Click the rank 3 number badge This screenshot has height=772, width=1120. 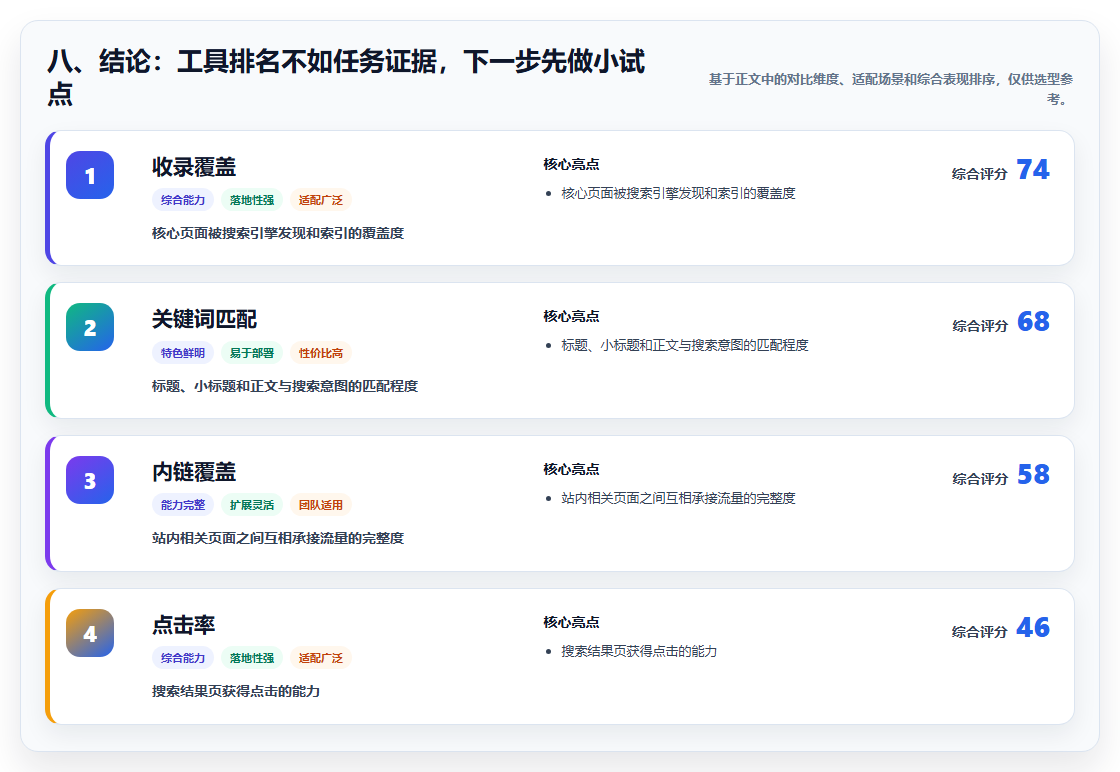click(x=90, y=480)
